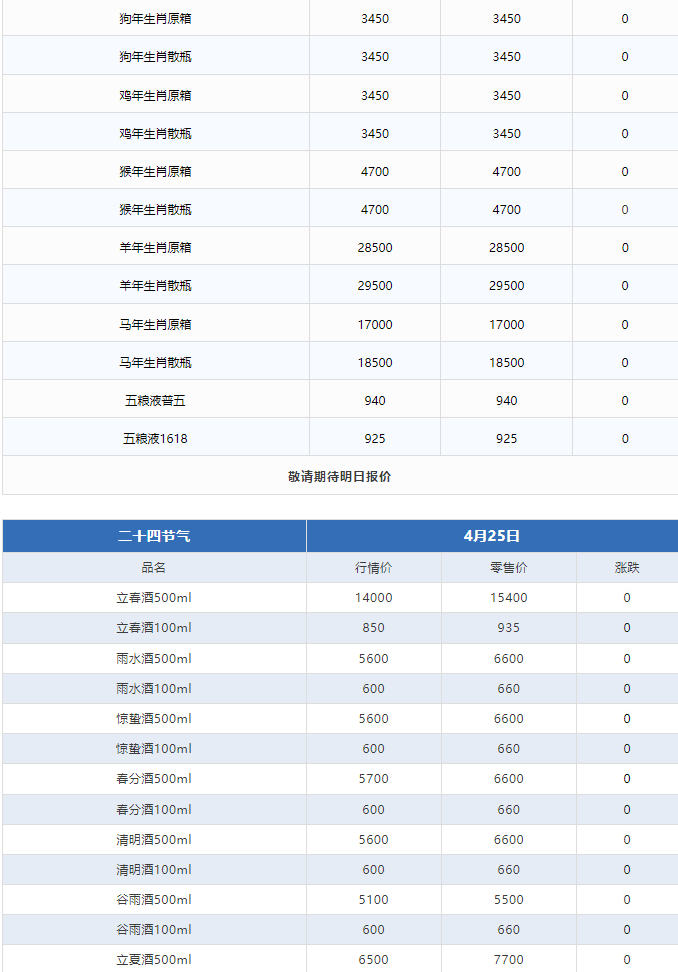Select the 立春酒500ml row name
Screen dimensions: 678x972
click(154, 598)
